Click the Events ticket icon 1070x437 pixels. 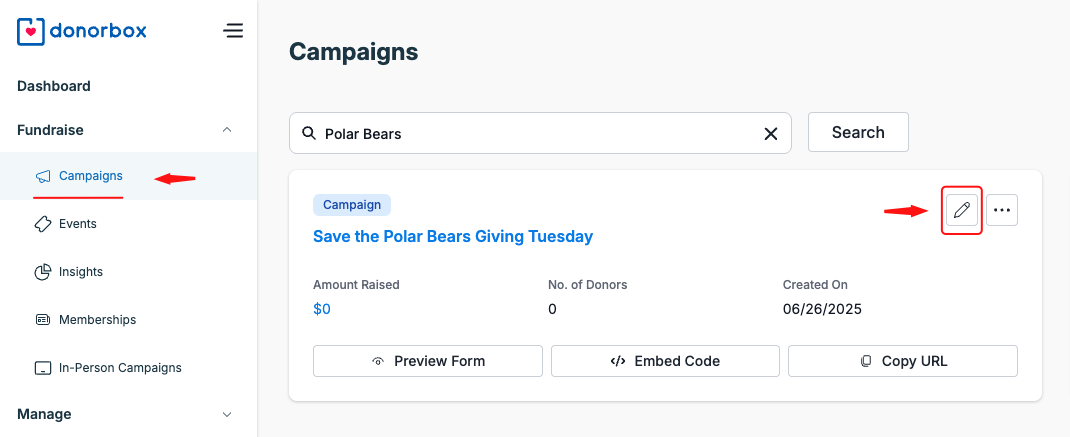43,224
